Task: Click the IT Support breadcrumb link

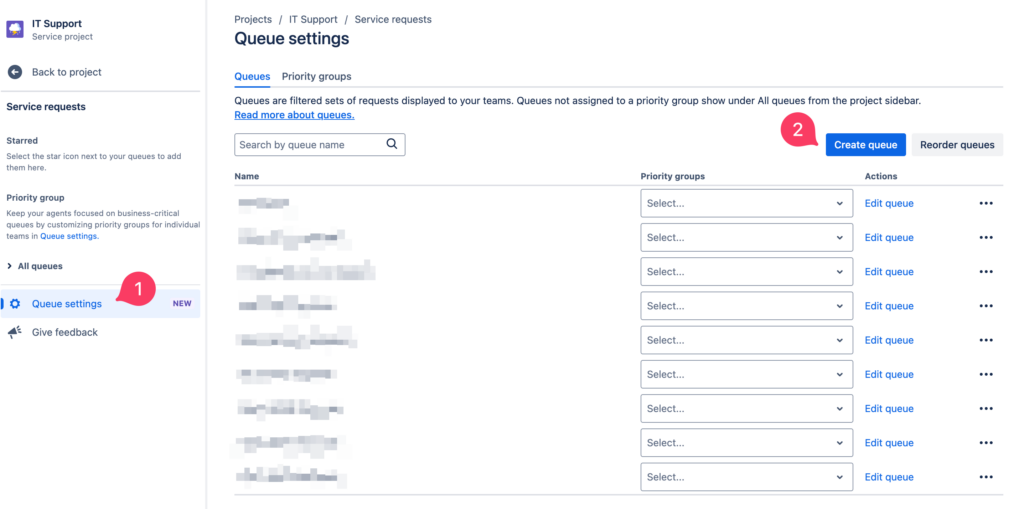Action: tap(313, 20)
